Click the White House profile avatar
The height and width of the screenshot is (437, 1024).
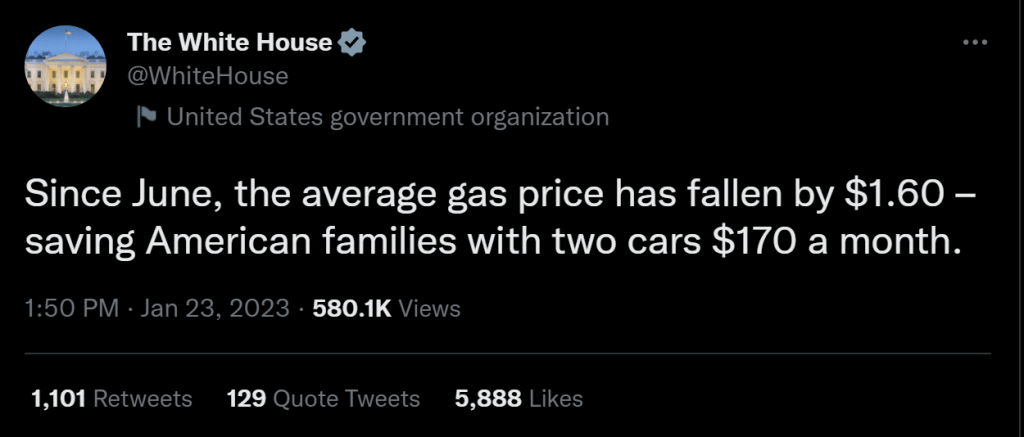64,67
